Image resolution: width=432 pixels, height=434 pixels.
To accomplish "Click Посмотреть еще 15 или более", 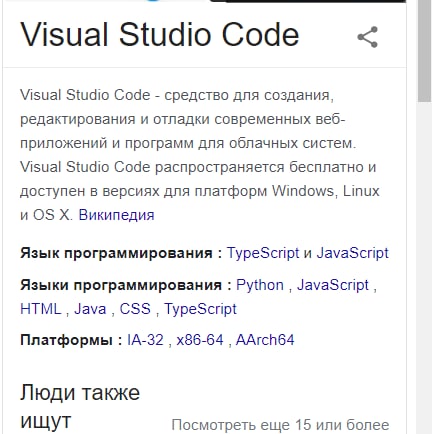I will pyautogui.click(x=280, y=425).
